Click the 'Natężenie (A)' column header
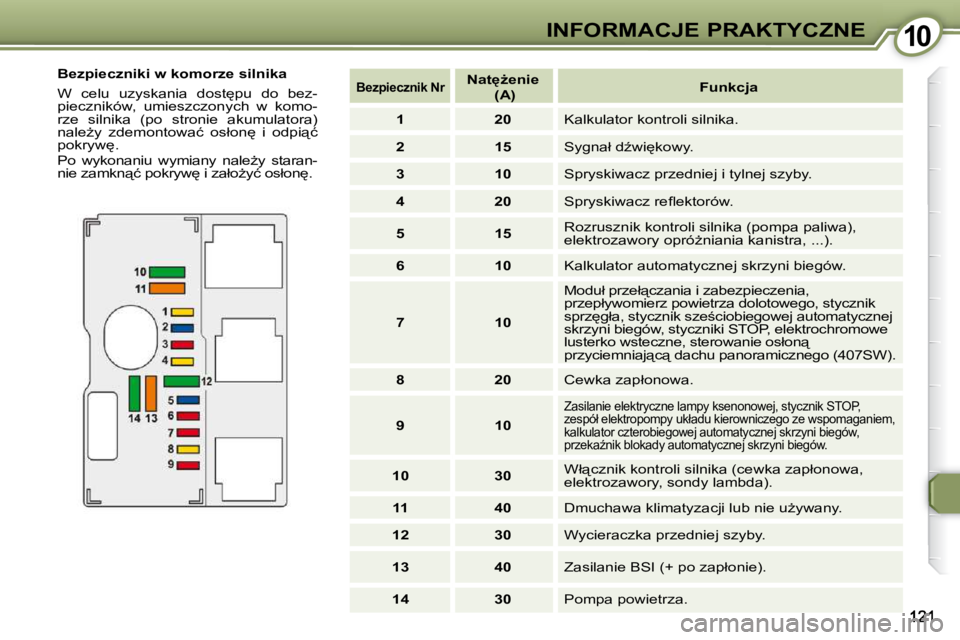This screenshot has width=960, height=640. [503, 86]
